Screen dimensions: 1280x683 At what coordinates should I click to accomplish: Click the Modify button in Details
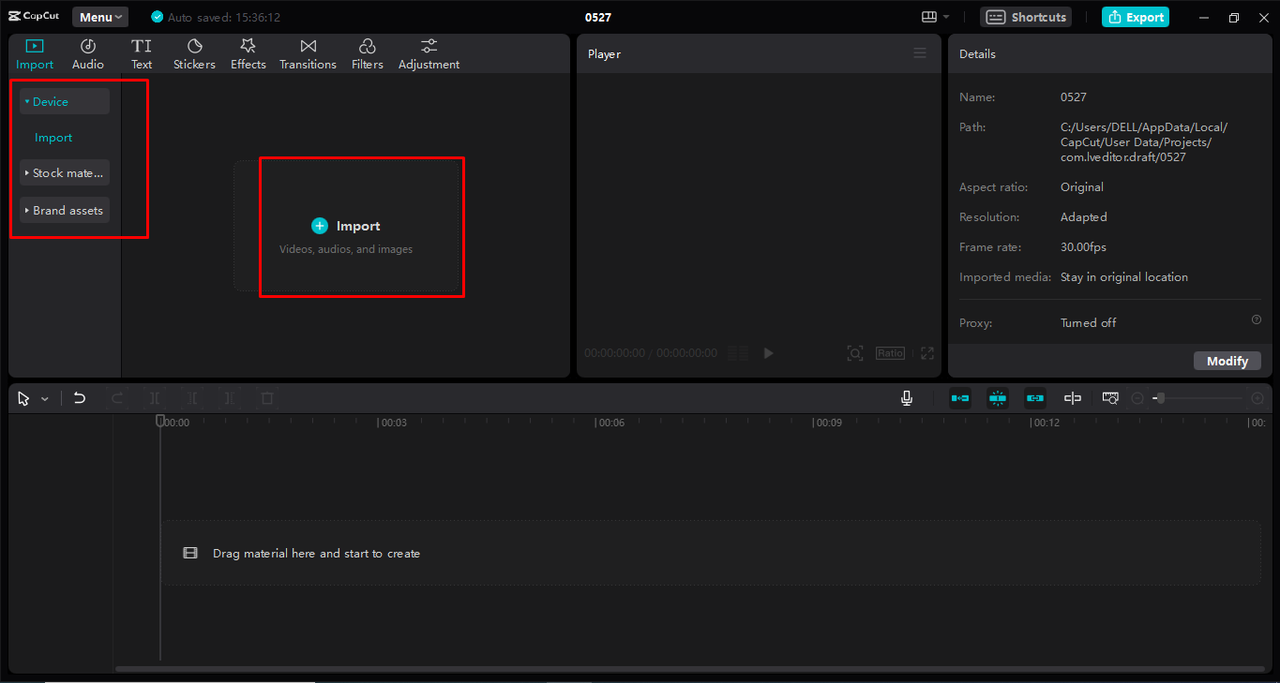pos(1227,361)
